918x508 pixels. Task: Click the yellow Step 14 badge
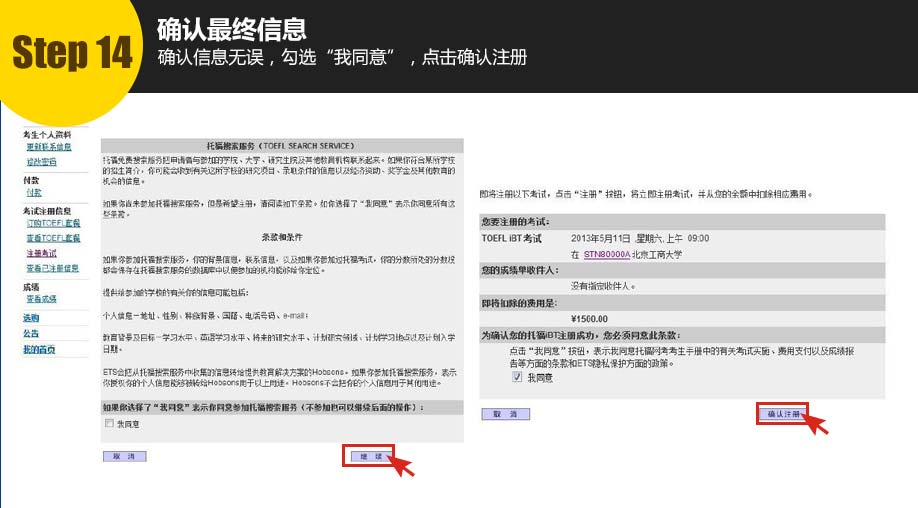coord(70,55)
